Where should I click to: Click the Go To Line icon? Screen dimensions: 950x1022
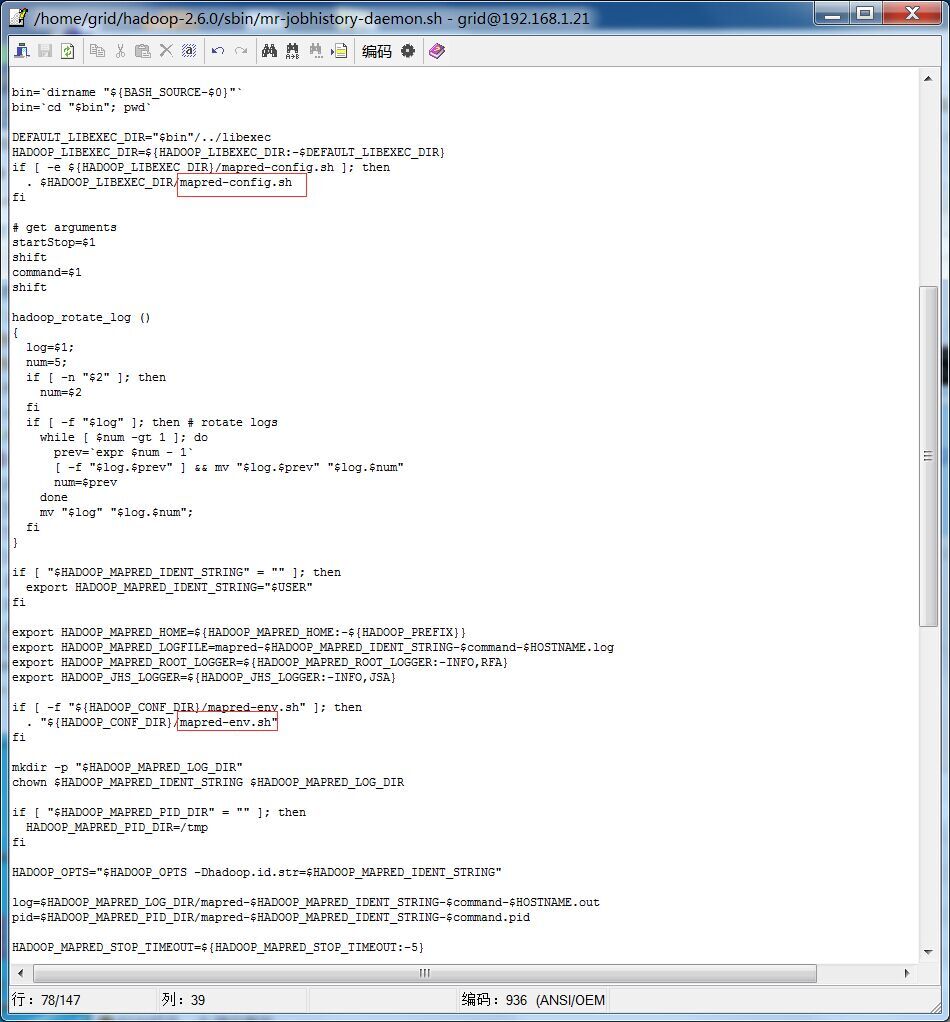click(x=341, y=51)
